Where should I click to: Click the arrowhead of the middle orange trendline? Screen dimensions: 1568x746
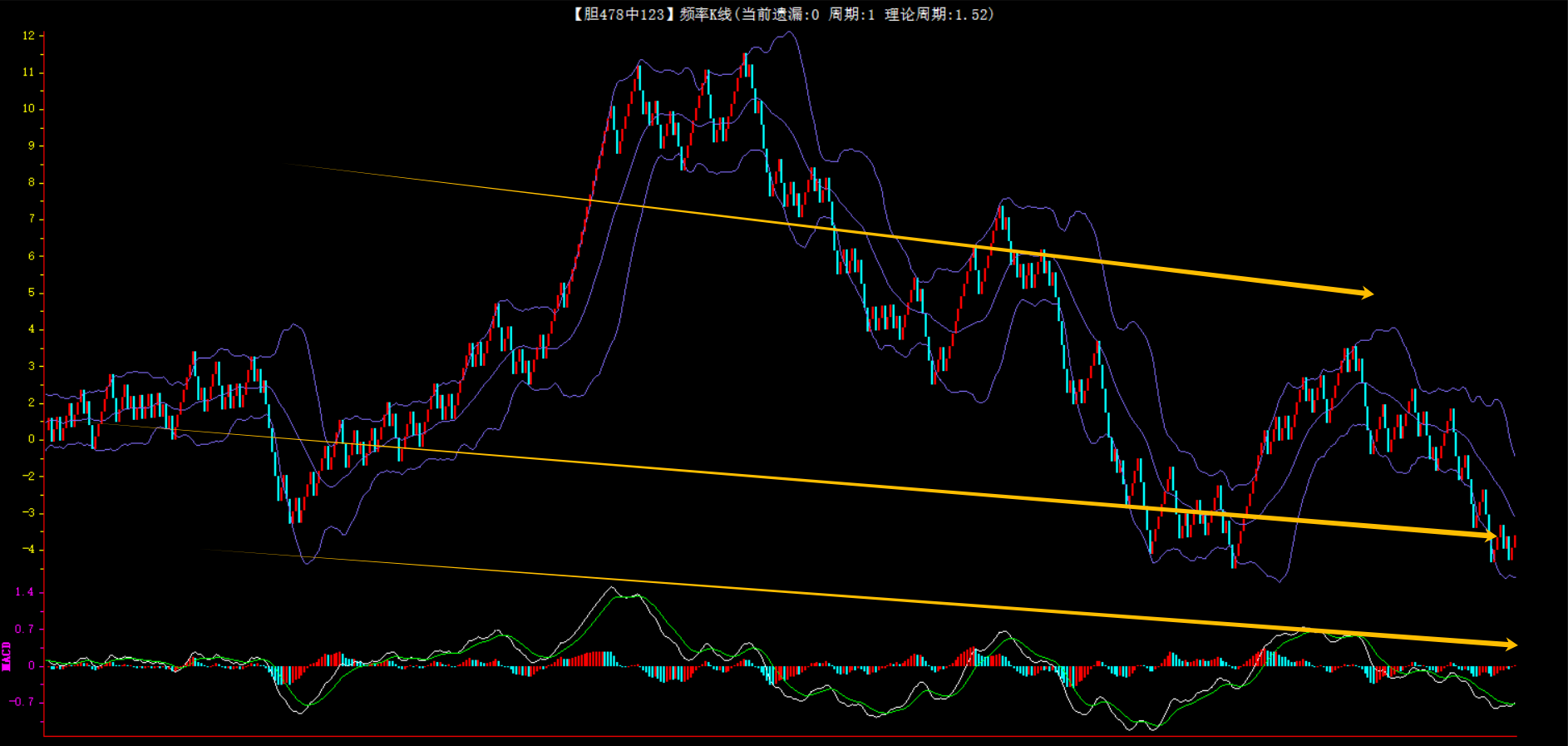(x=1489, y=536)
